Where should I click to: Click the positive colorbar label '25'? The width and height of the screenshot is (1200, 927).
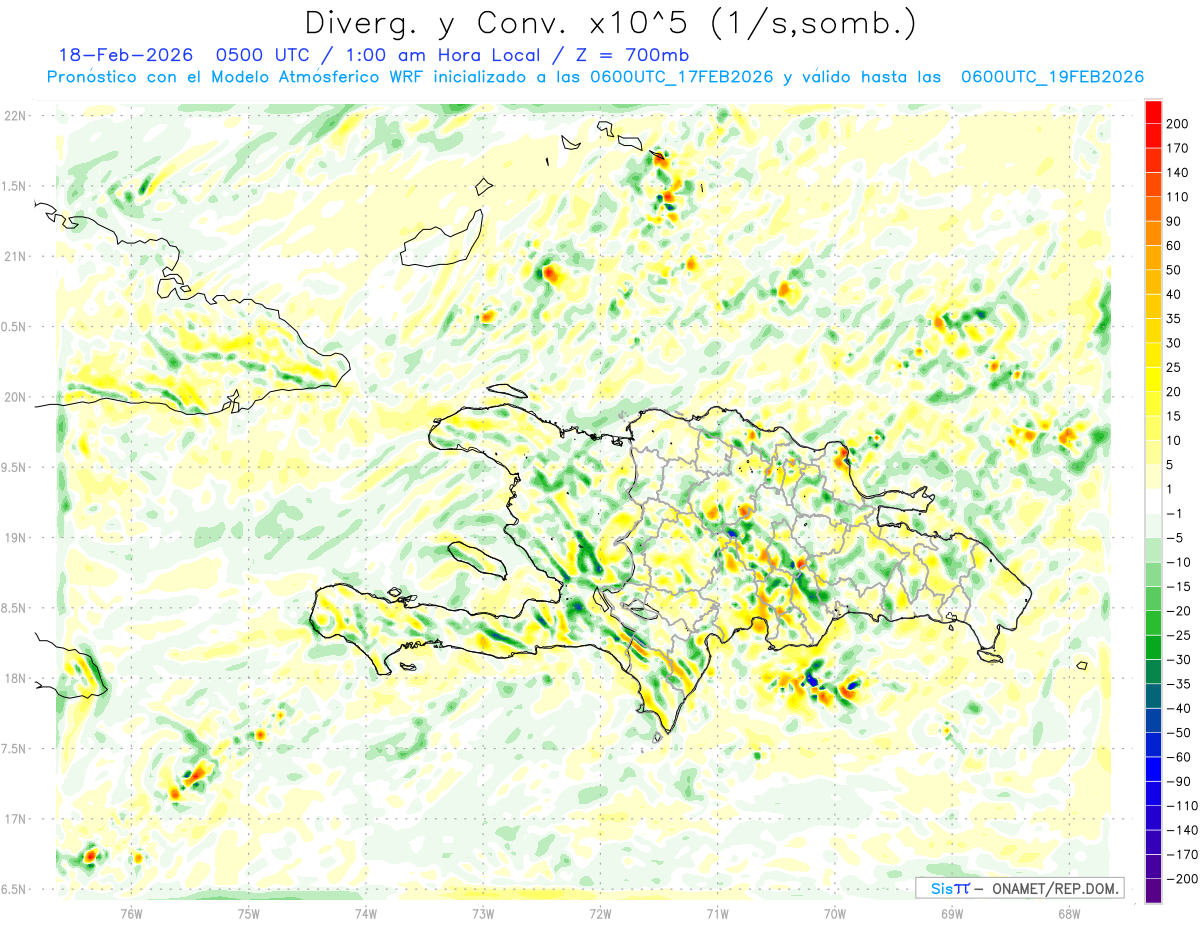(x=1175, y=367)
